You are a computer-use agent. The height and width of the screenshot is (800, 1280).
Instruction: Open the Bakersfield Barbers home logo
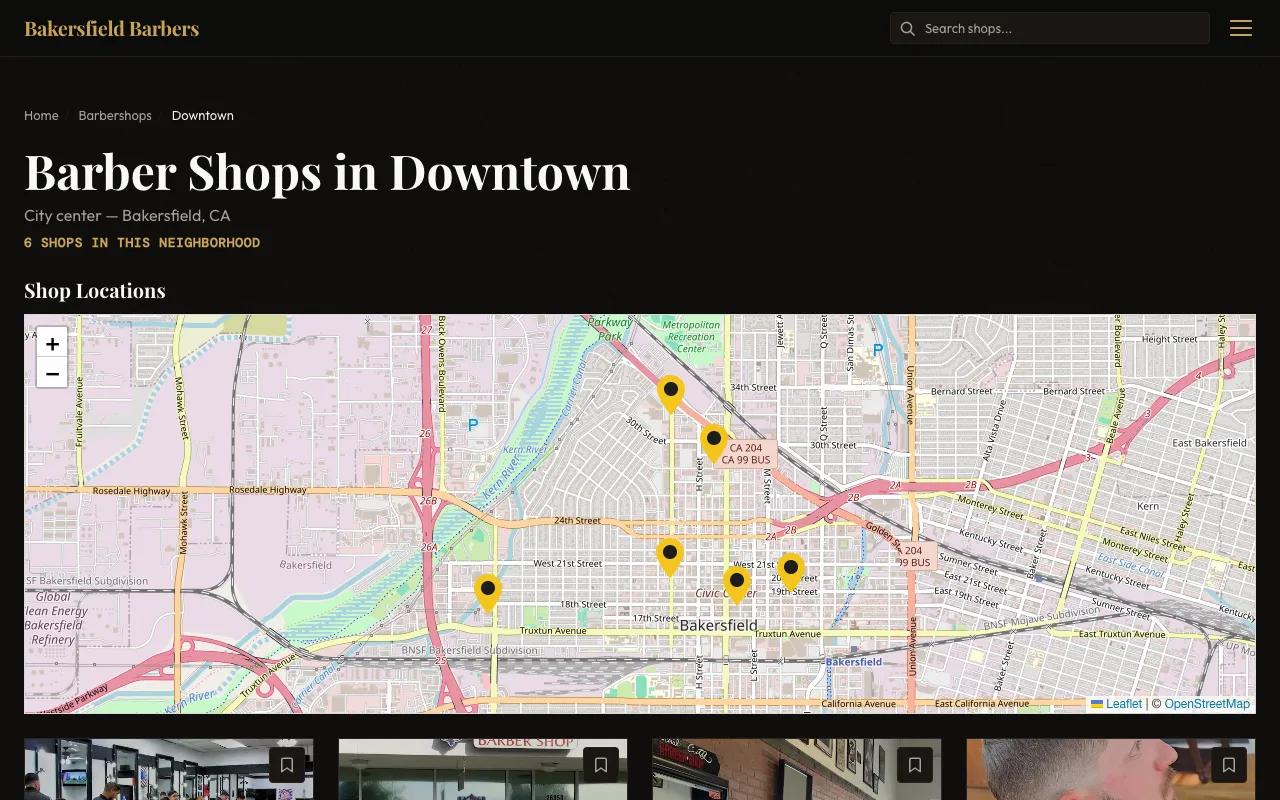[111, 28]
